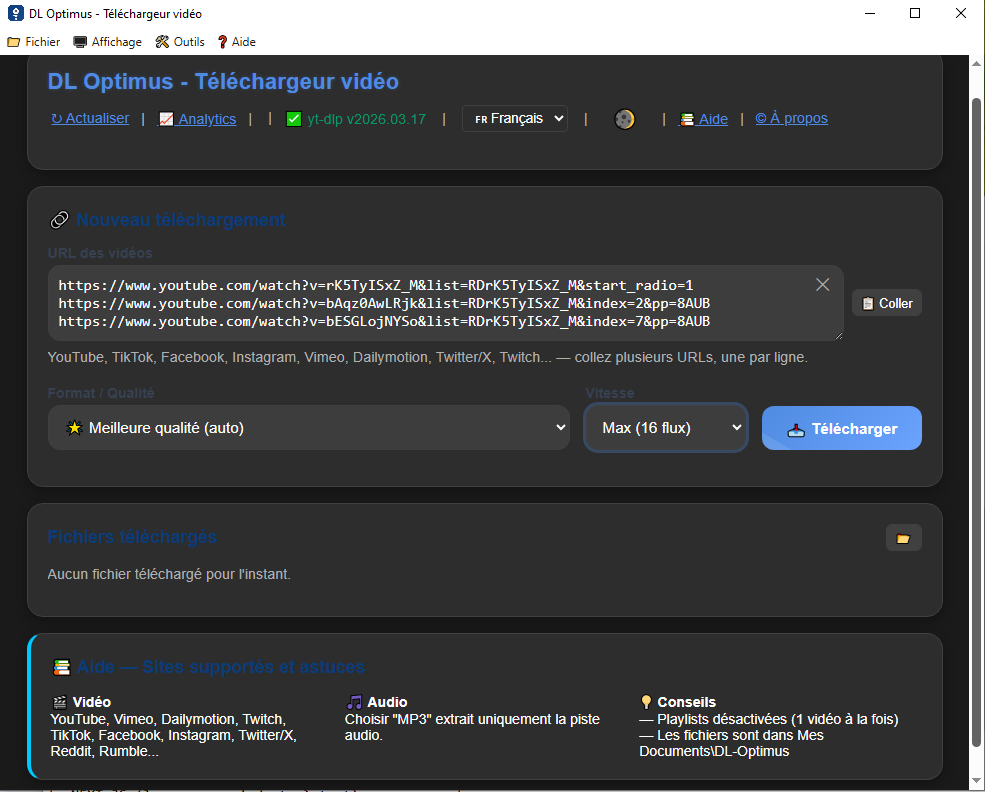Open the Aide menu in menu bar

(x=237, y=42)
